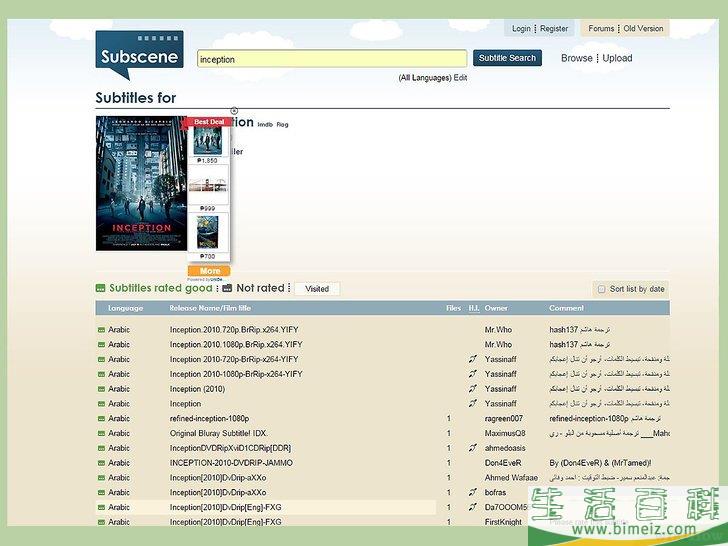This screenshot has width=728, height=546.
Task: Open the Login link
Action: (x=521, y=28)
